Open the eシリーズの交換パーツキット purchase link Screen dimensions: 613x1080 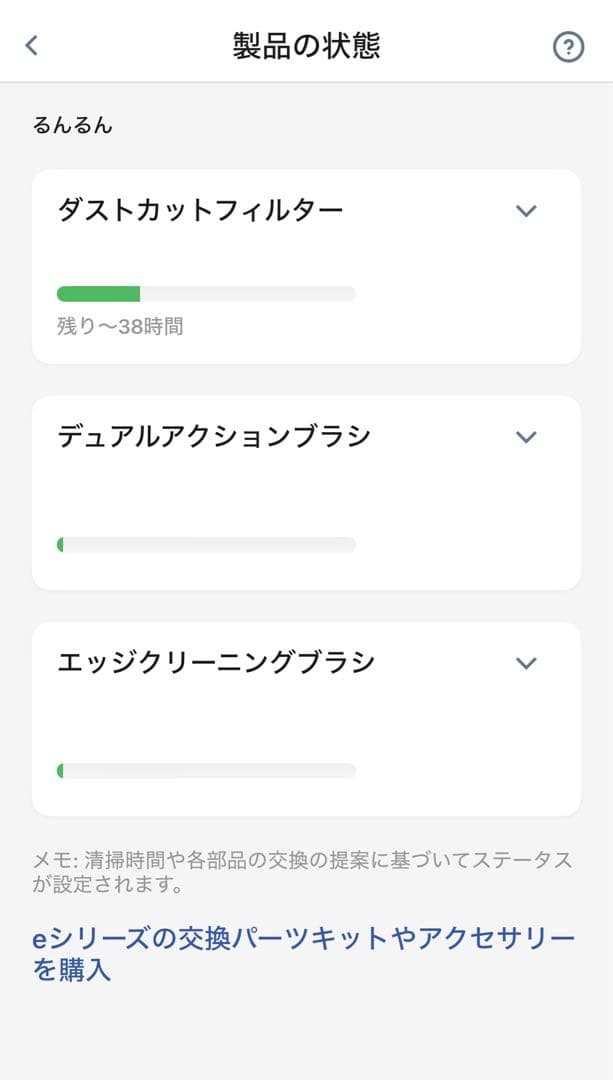point(304,939)
